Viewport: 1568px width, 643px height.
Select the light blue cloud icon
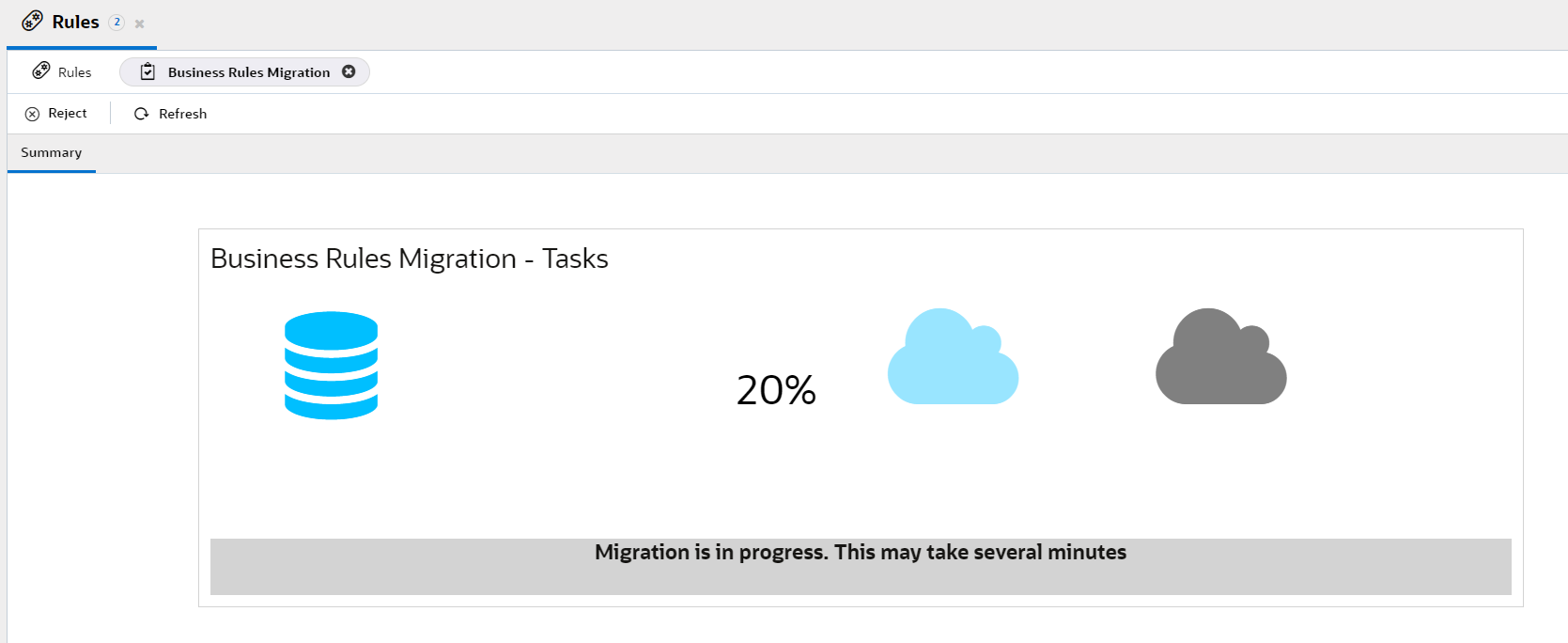[x=952, y=357]
